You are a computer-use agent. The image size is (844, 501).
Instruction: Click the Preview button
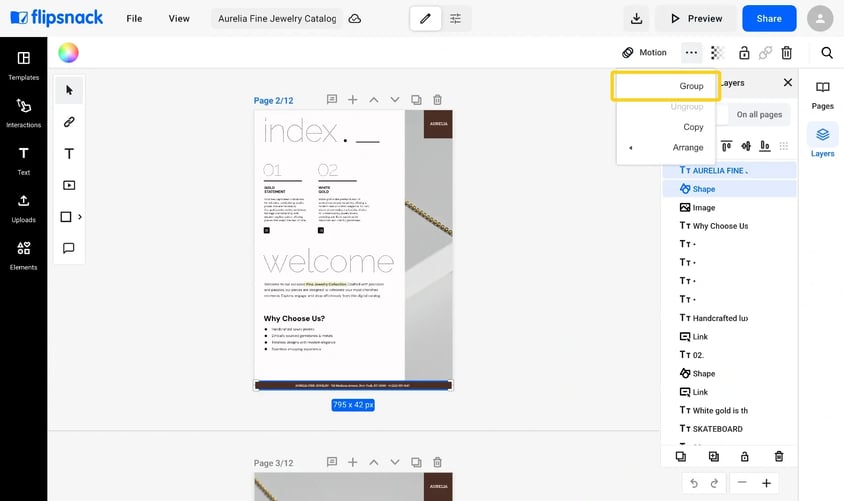696,18
